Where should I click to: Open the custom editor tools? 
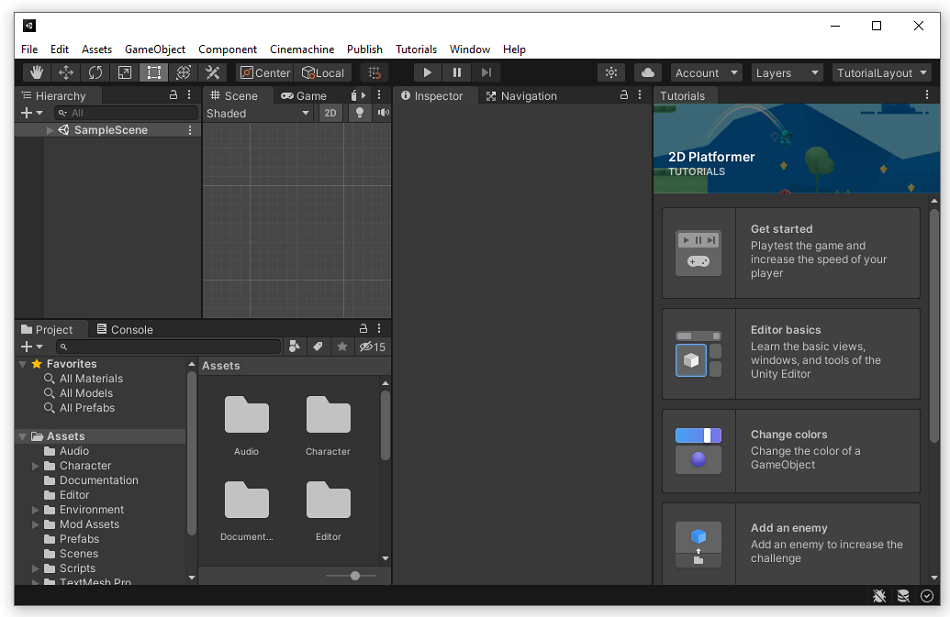[x=213, y=73]
